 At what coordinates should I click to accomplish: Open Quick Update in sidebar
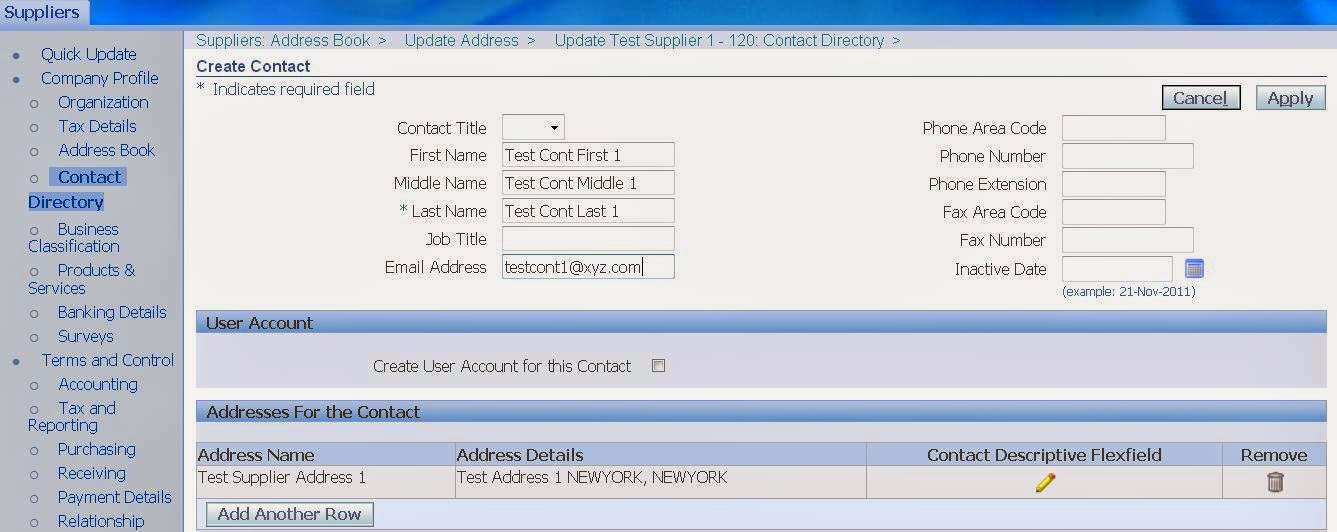click(89, 54)
